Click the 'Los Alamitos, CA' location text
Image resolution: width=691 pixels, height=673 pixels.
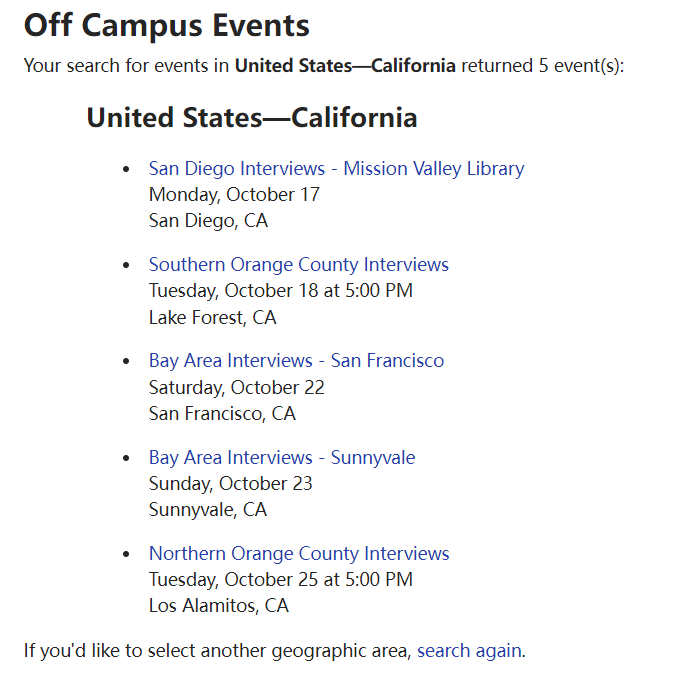[218, 605]
